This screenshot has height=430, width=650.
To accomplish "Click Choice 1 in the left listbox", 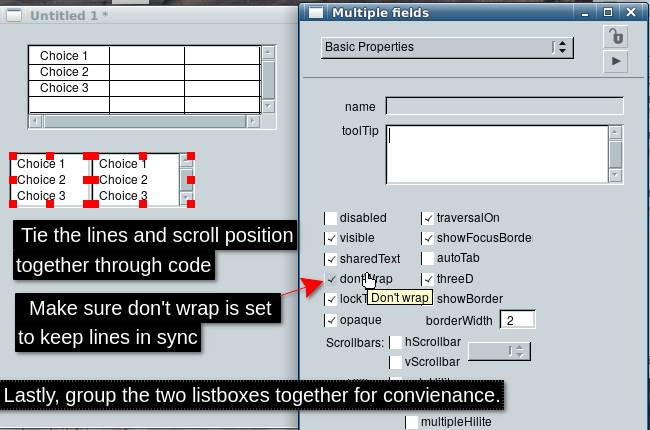I will tap(41, 164).
